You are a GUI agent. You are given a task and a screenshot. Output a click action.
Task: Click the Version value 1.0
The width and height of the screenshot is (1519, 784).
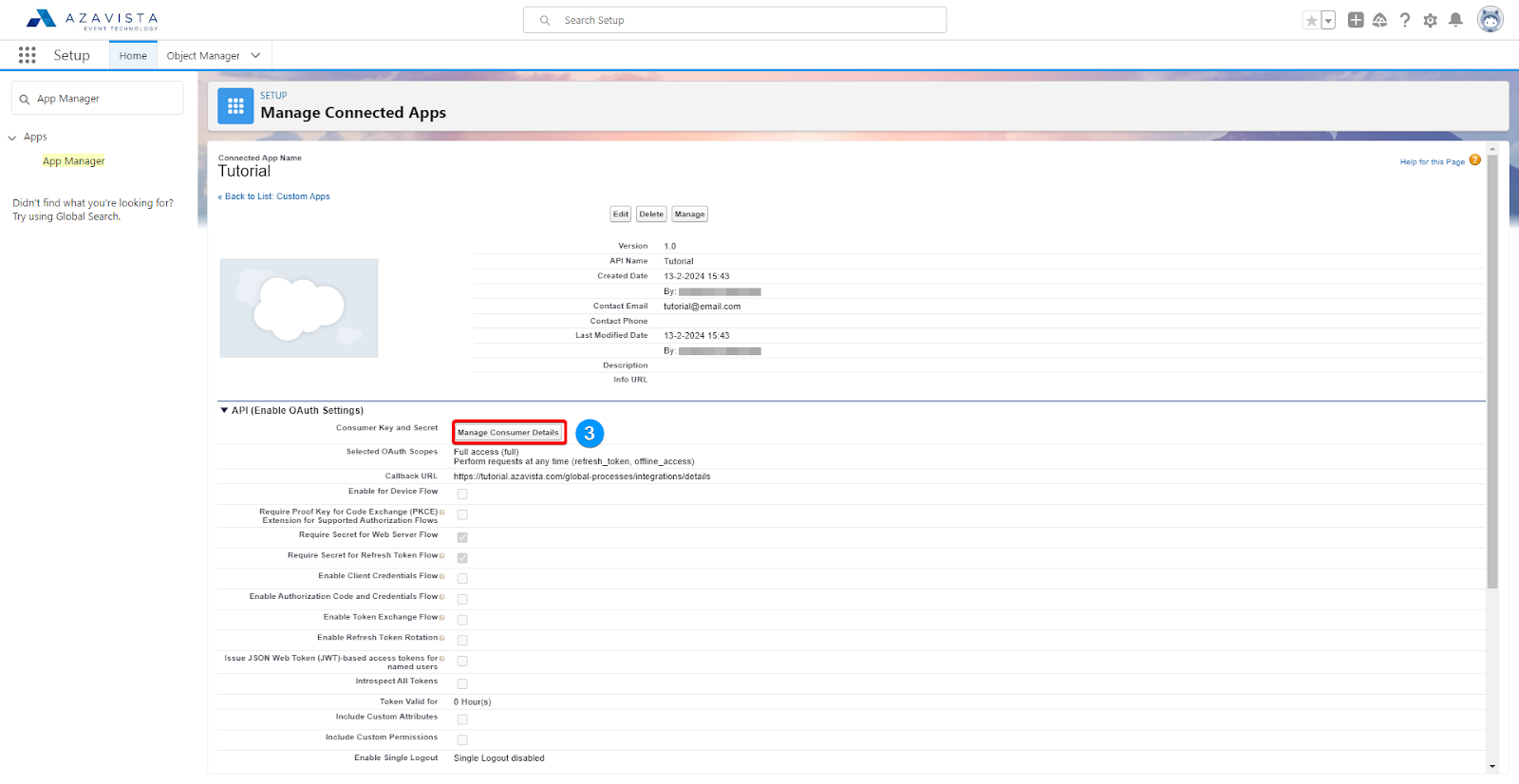pyautogui.click(x=670, y=246)
